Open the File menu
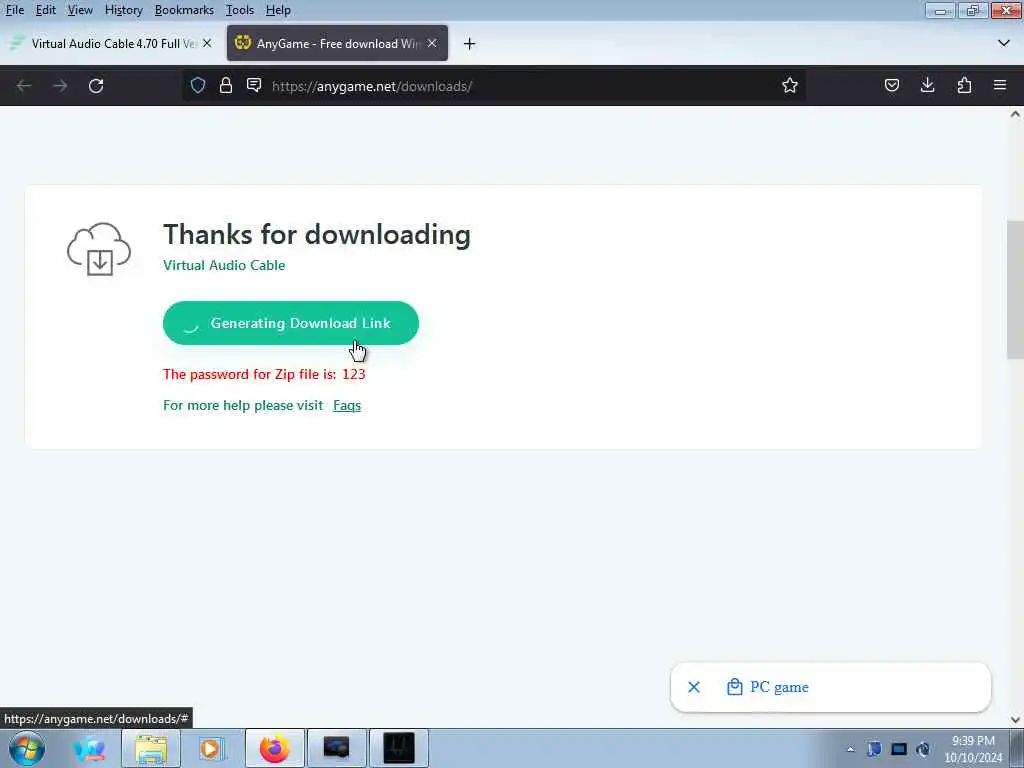Image resolution: width=1024 pixels, height=768 pixels. click(15, 10)
